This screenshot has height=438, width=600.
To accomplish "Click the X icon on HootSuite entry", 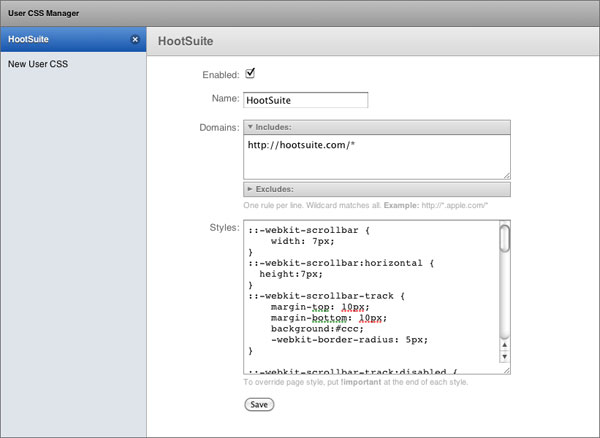I will coord(135,40).
